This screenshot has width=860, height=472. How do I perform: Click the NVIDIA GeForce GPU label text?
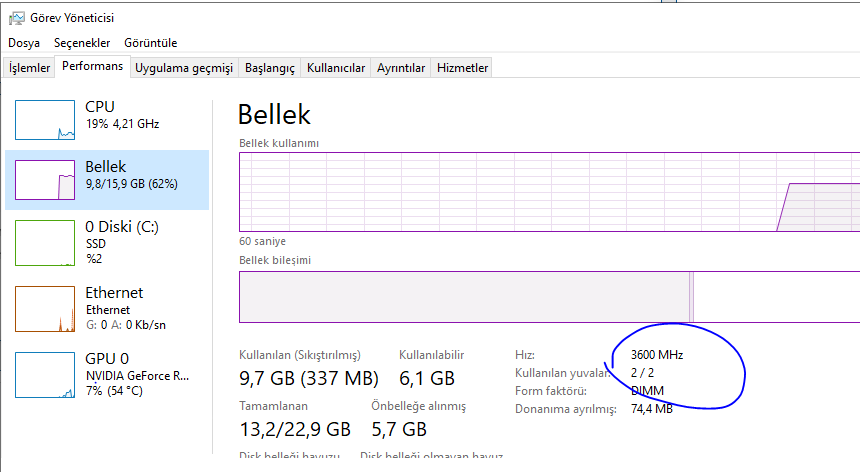pyautogui.click(x=136, y=375)
